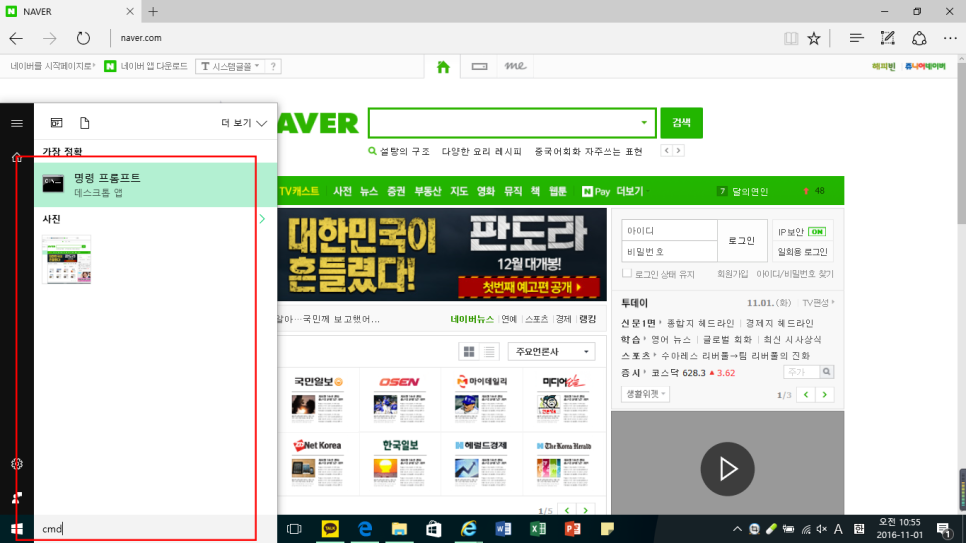Open 명령 프롬프트 search result
Image resolution: width=966 pixels, height=543 pixels.
click(155, 184)
